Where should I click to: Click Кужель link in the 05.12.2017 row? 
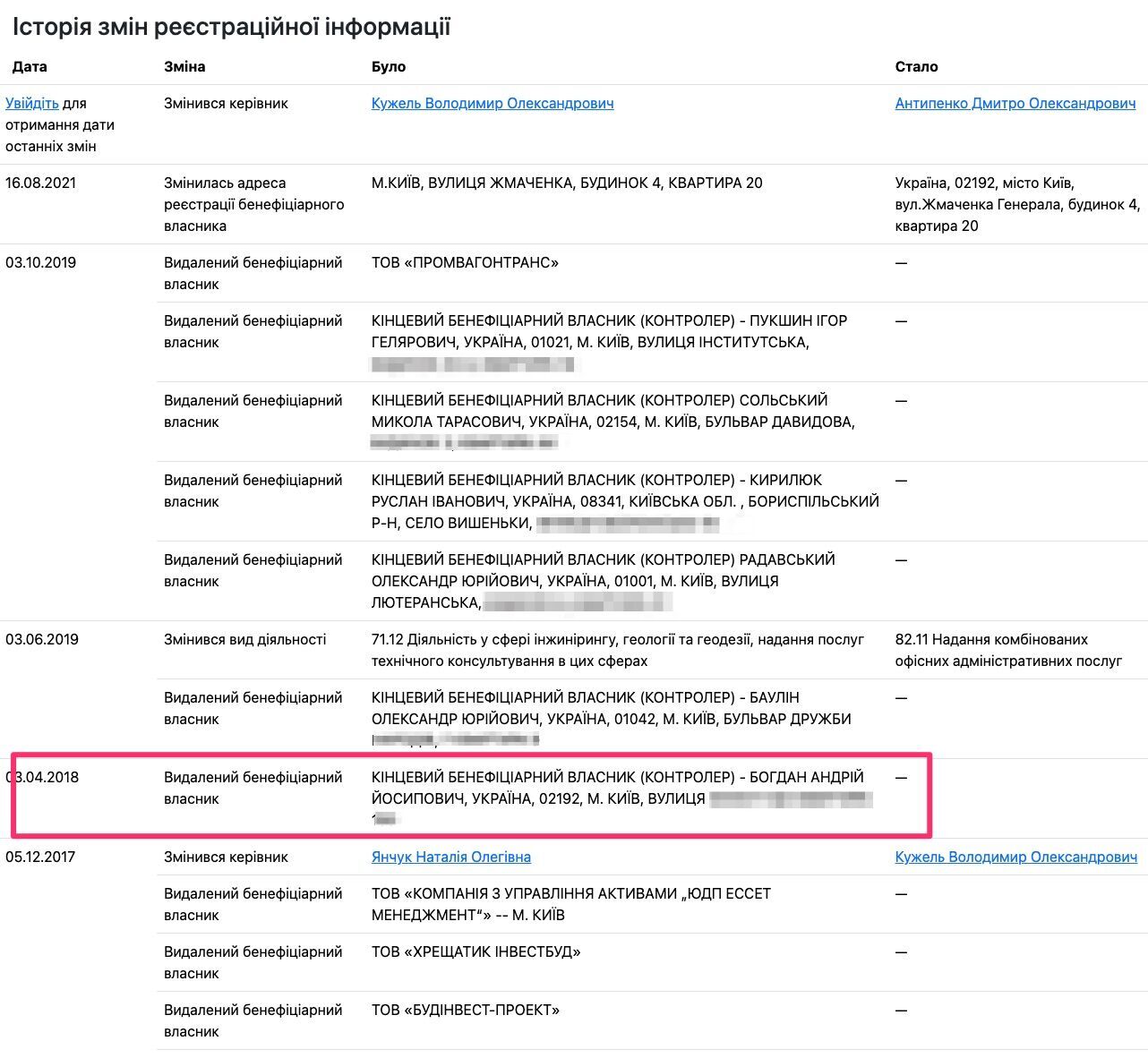click(1015, 857)
